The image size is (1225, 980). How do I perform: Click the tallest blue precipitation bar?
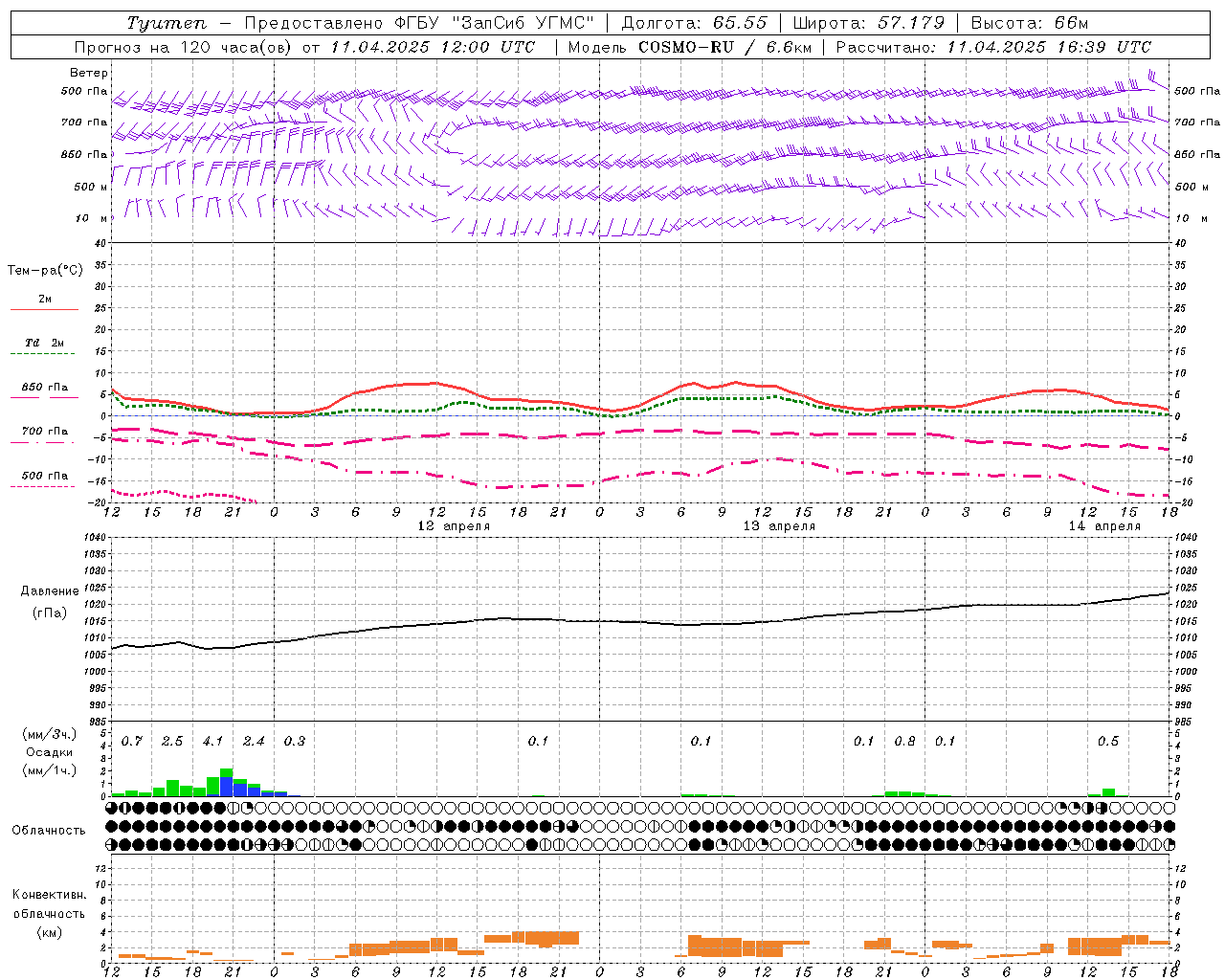227,787
